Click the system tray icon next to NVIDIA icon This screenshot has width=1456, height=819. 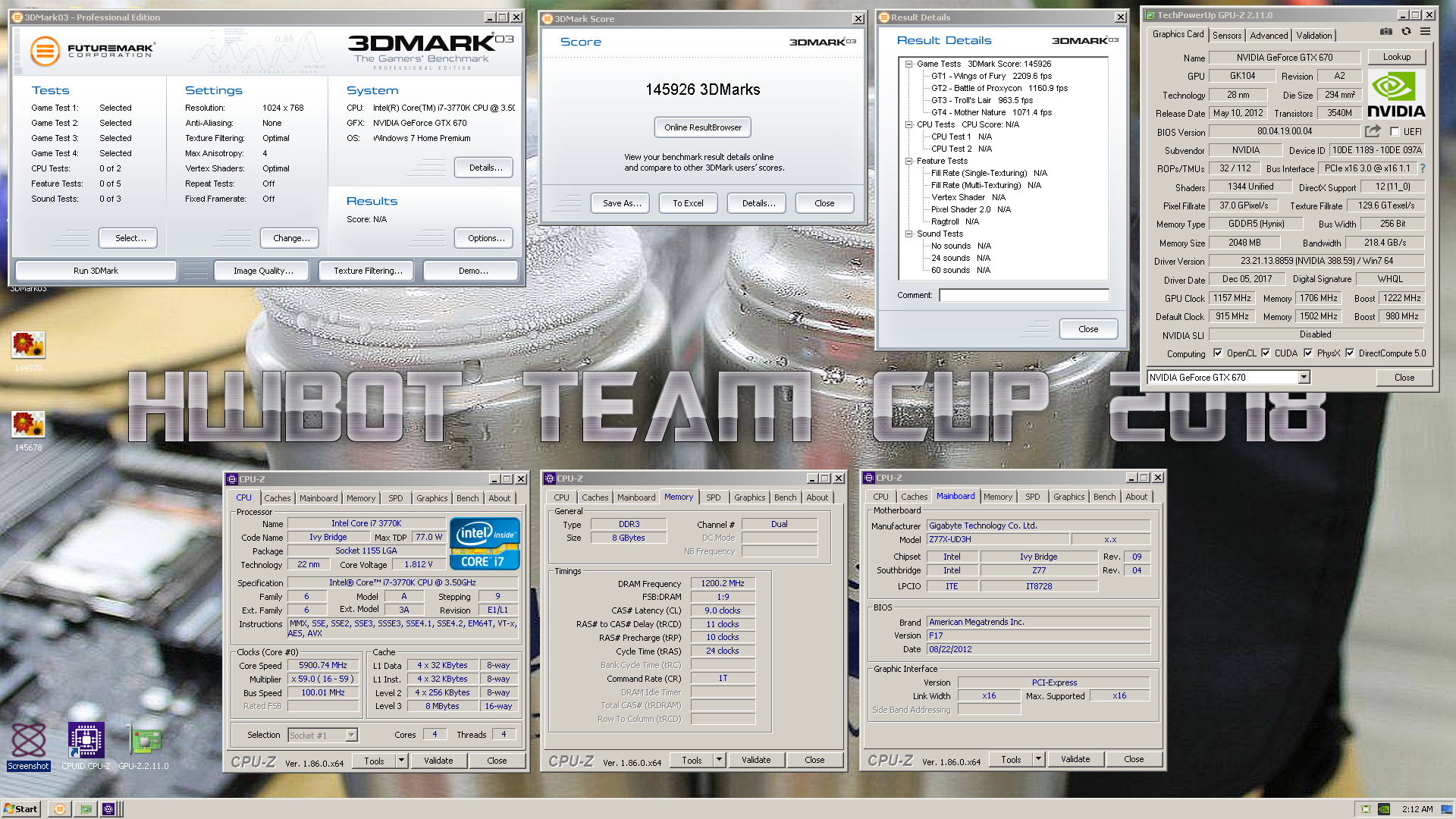point(1366,809)
